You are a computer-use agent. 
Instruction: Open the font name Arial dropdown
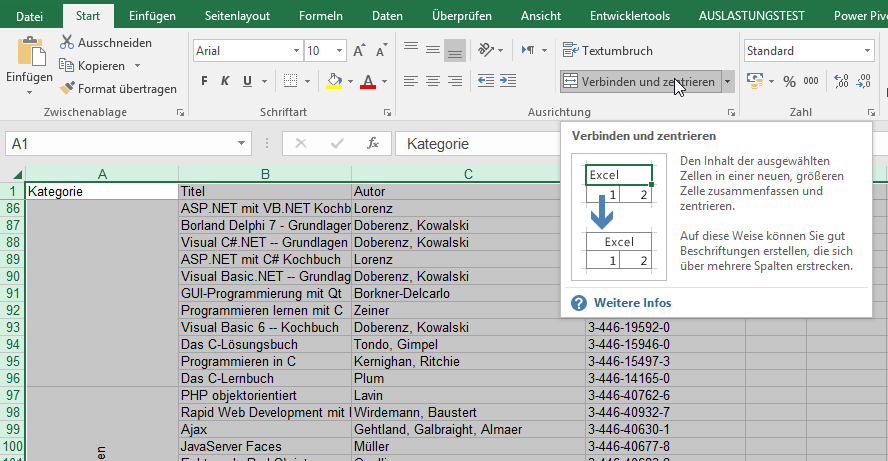[295, 51]
